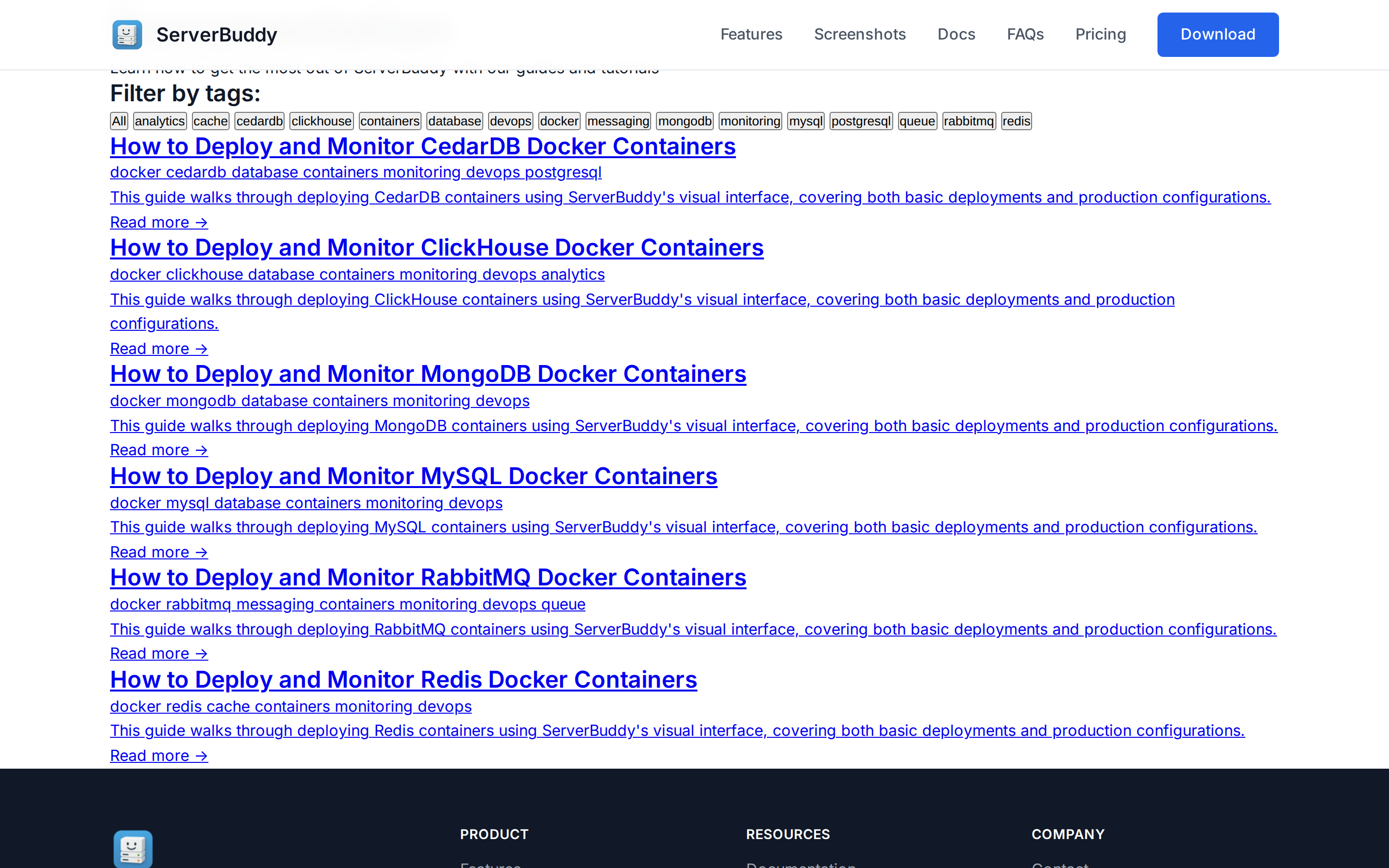
Task: Click Read more under MySQL guide
Action: click(x=159, y=552)
